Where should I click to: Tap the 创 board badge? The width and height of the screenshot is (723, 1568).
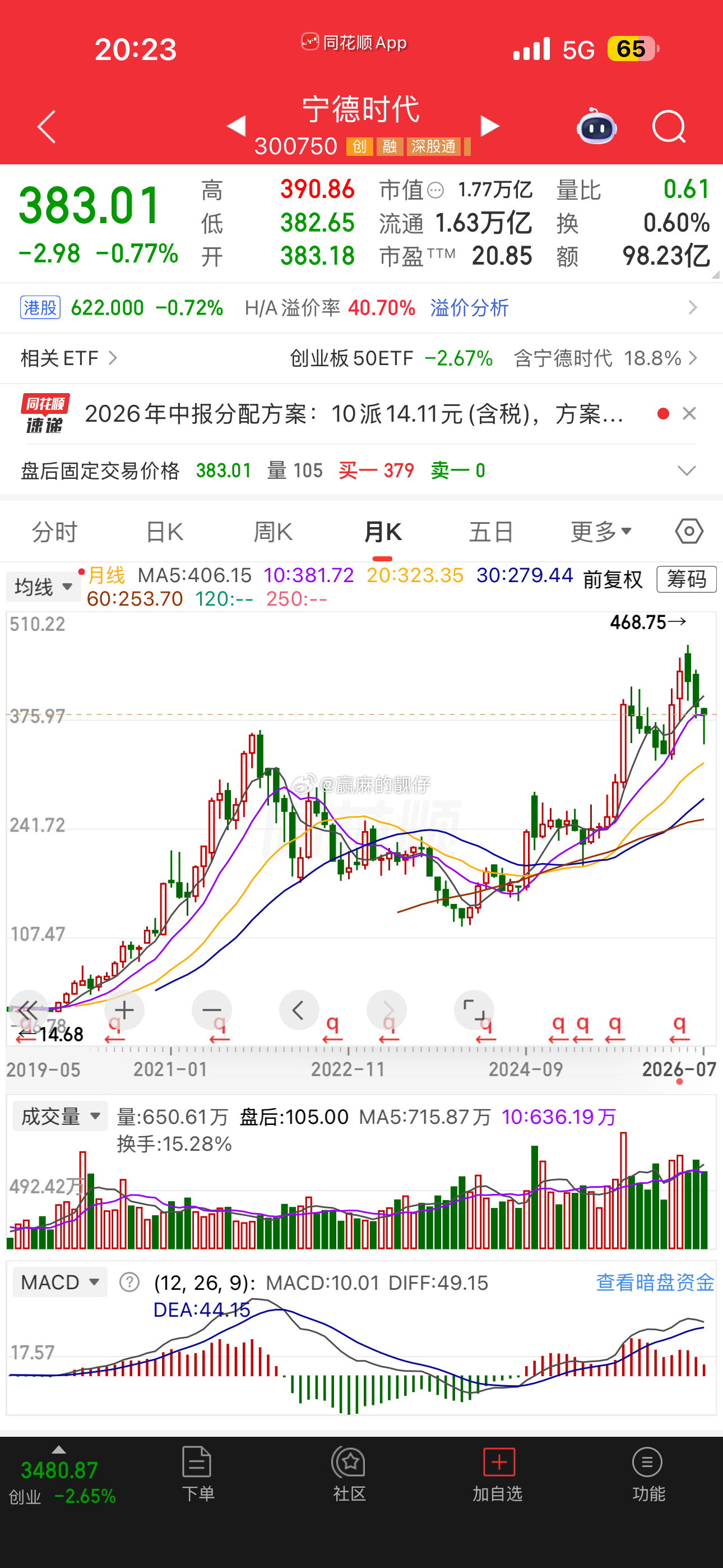360,146
